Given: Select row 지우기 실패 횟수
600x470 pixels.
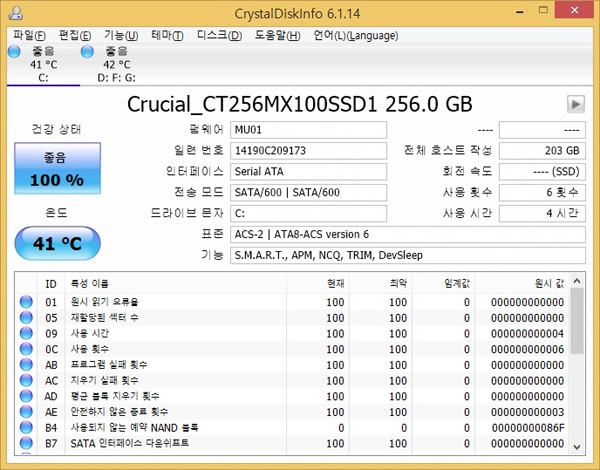Looking at the screenshot, I should pos(292,380).
